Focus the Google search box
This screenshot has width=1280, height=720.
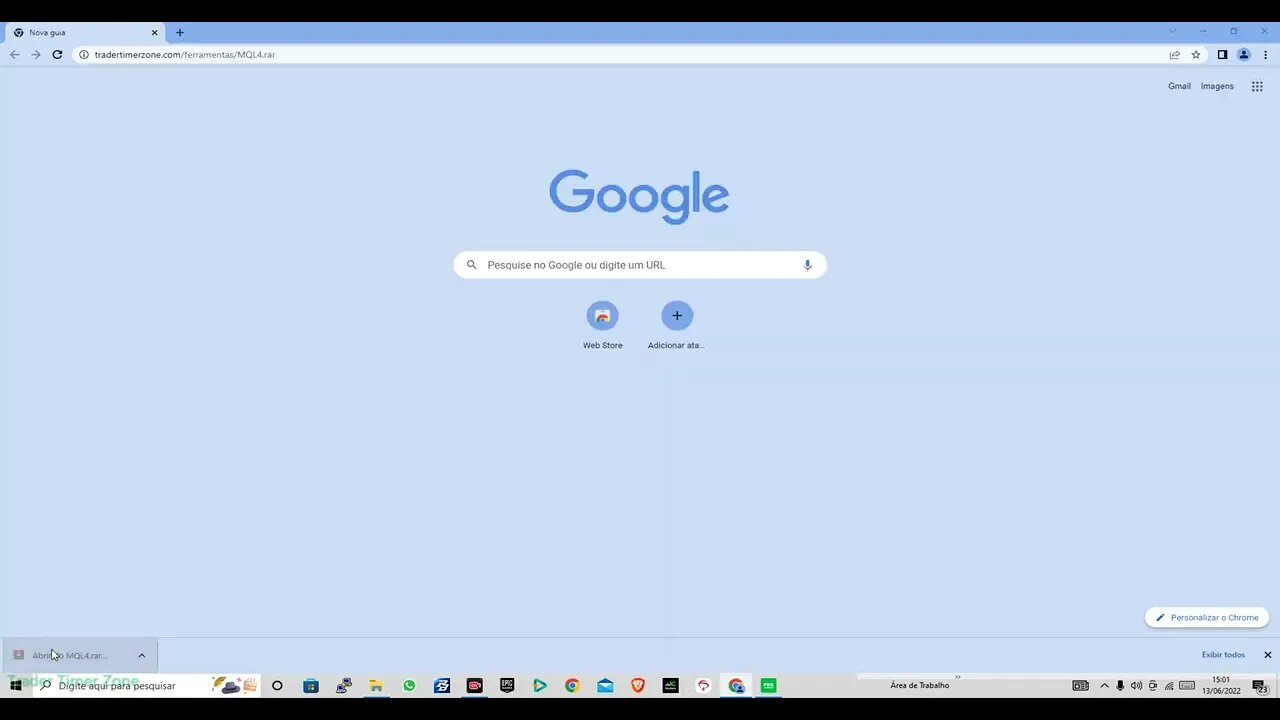[640, 265]
